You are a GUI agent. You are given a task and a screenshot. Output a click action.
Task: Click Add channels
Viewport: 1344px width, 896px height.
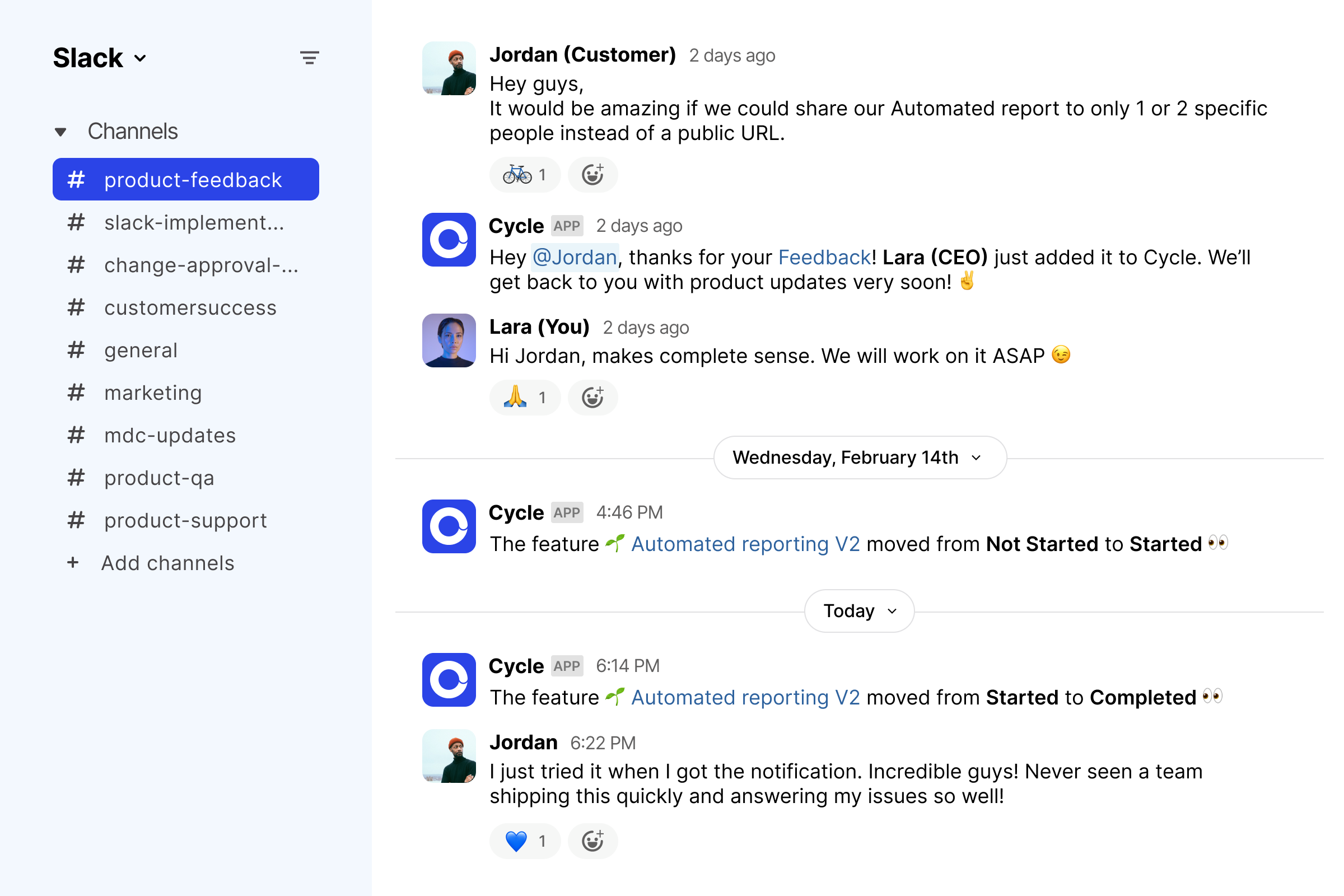tap(168, 563)
